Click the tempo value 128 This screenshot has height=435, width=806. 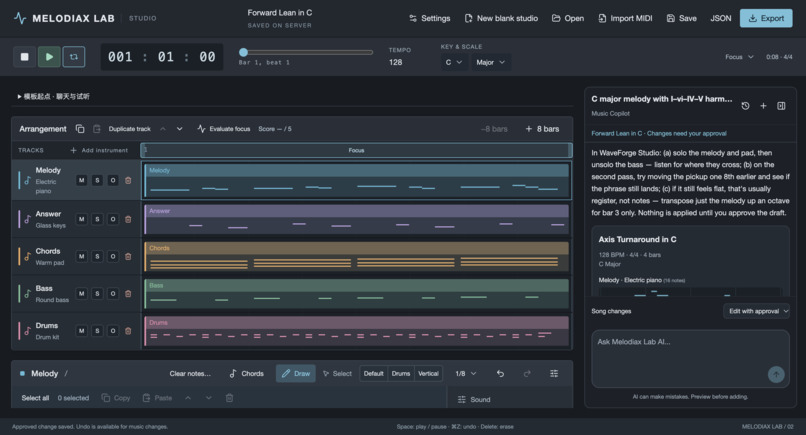396,62
